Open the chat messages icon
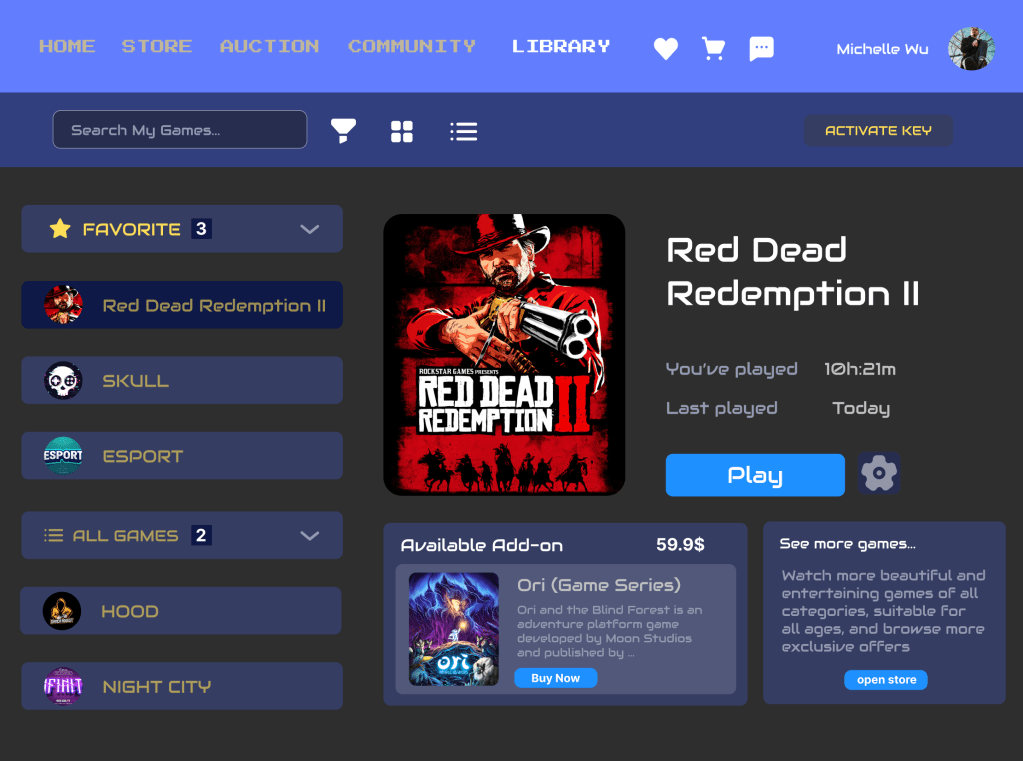 761,48
